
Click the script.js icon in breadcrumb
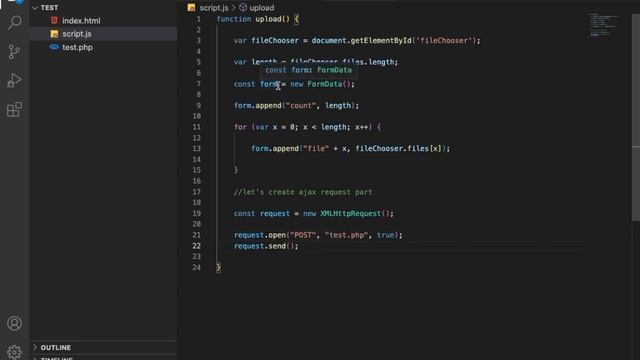(191, 7)
